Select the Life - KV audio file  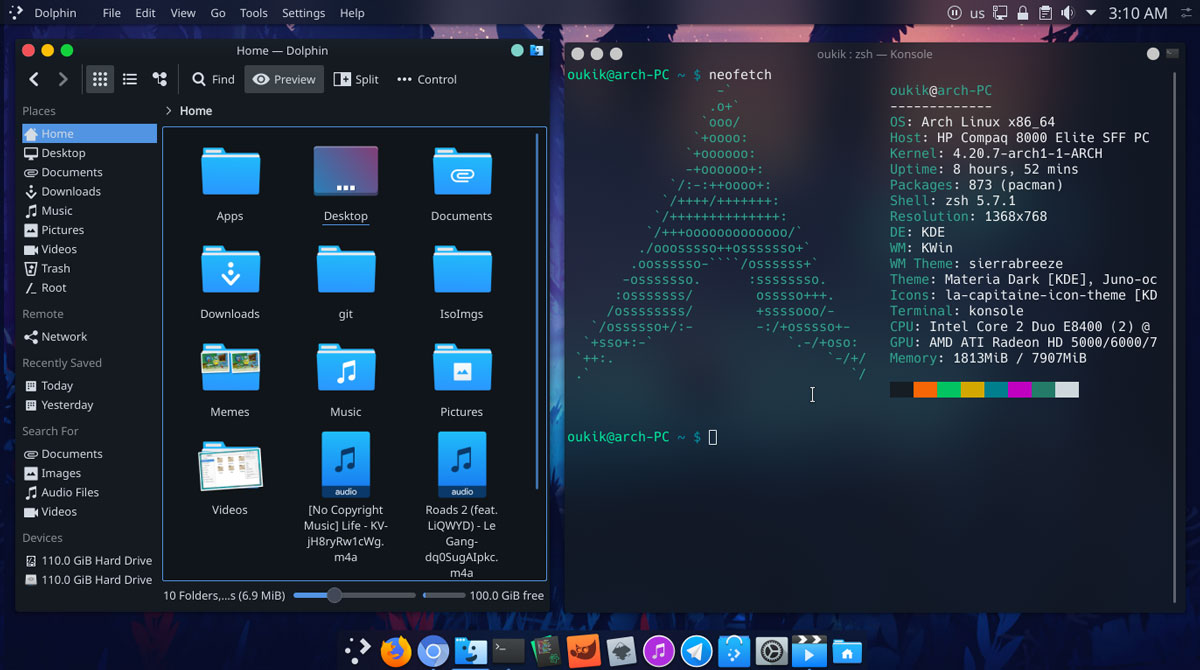(346, 464)
